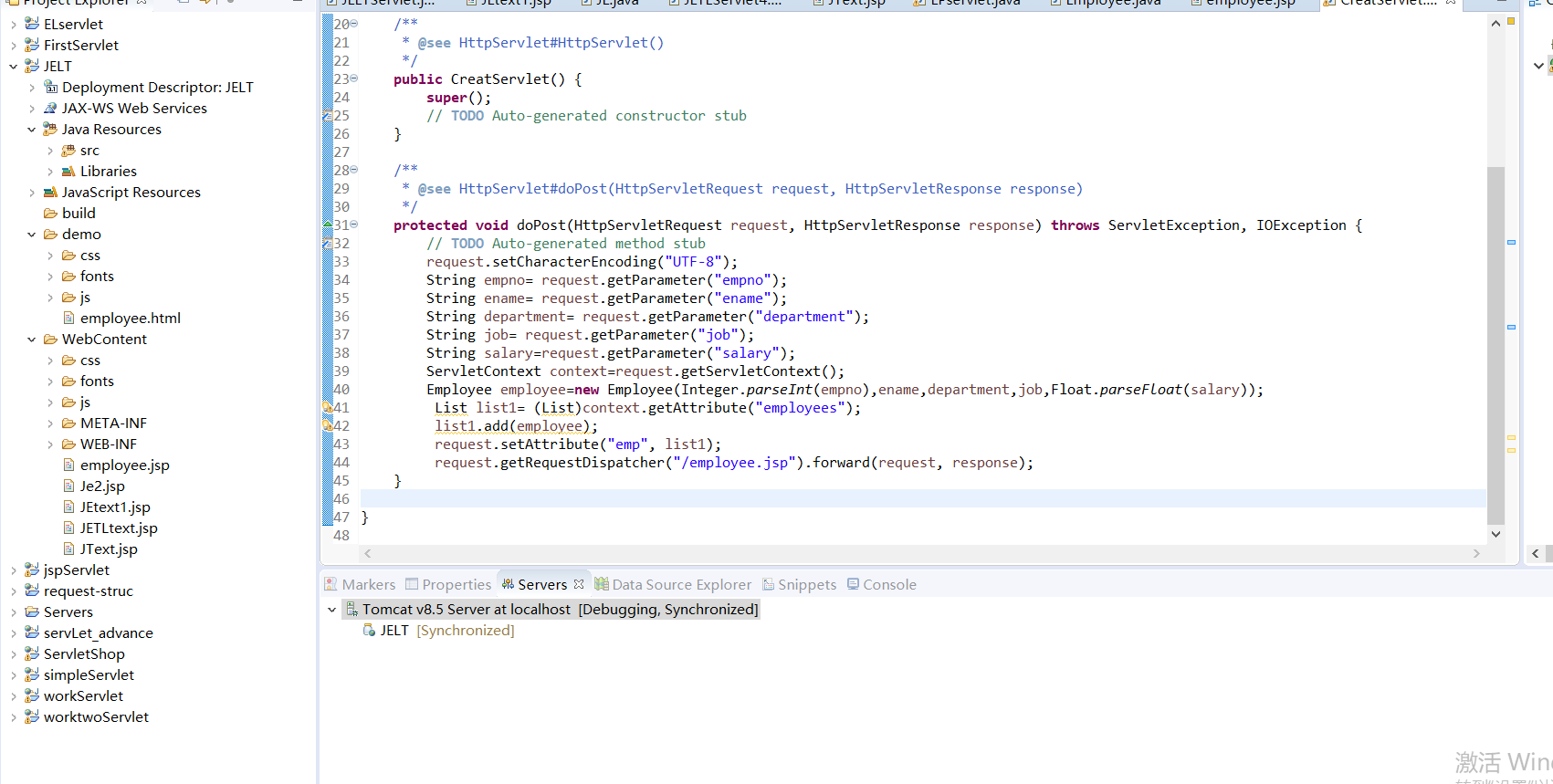
Task: Close the Servers view tab
Action: 579,584
